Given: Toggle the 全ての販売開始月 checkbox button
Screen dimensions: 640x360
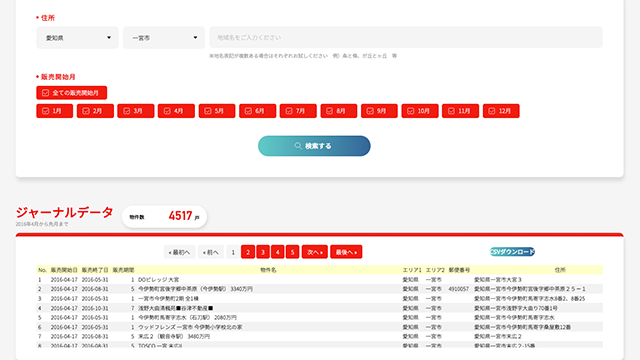Looking at the screenshot, I should coord(71,93).
